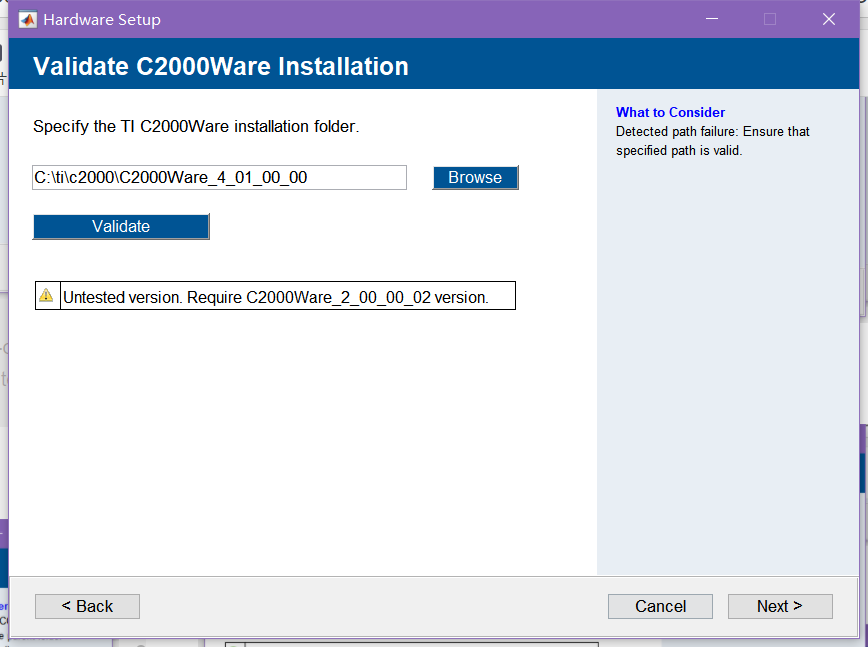The width and height of the screenshot is (868, 647).
Task: Click the MATLAB logo in title bar
Action: [28, 19]
